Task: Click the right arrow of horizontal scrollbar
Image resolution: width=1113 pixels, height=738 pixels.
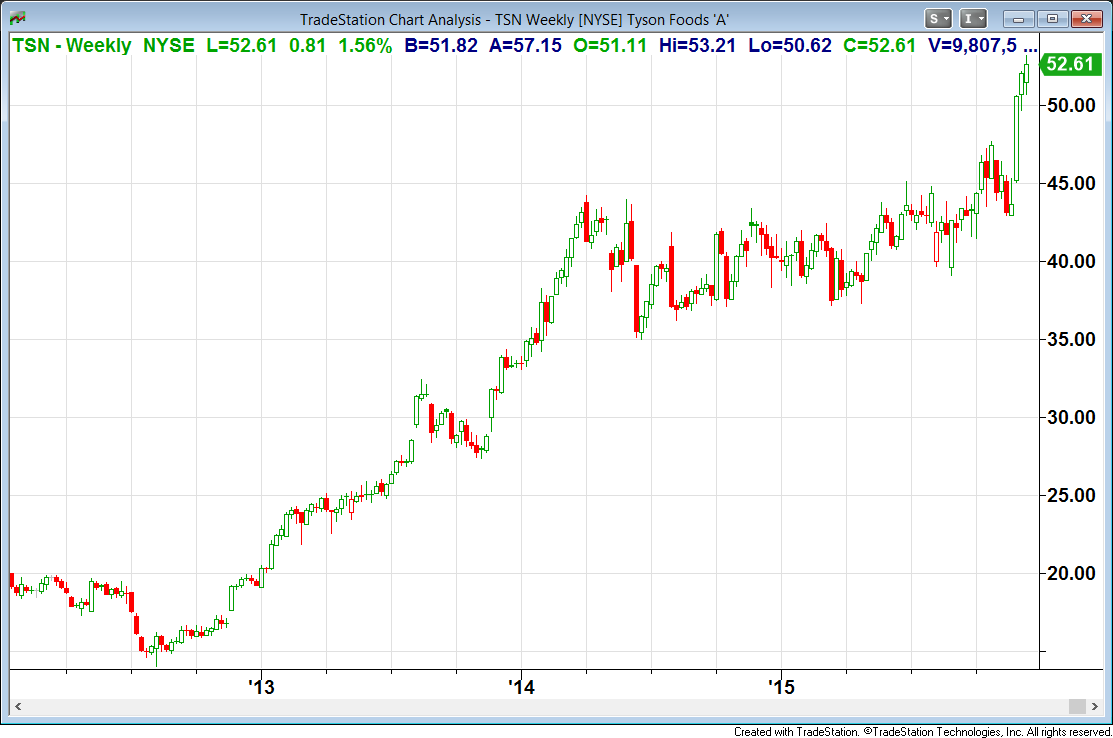Action: (1095, 706)
